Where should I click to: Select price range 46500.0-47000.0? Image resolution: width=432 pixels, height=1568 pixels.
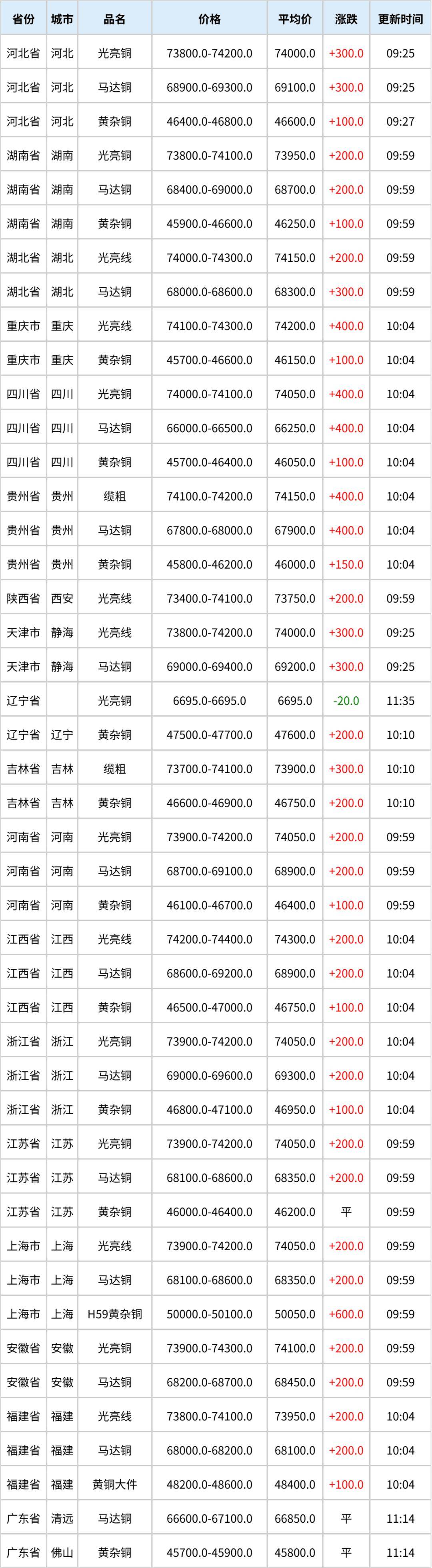[209, 1008]
